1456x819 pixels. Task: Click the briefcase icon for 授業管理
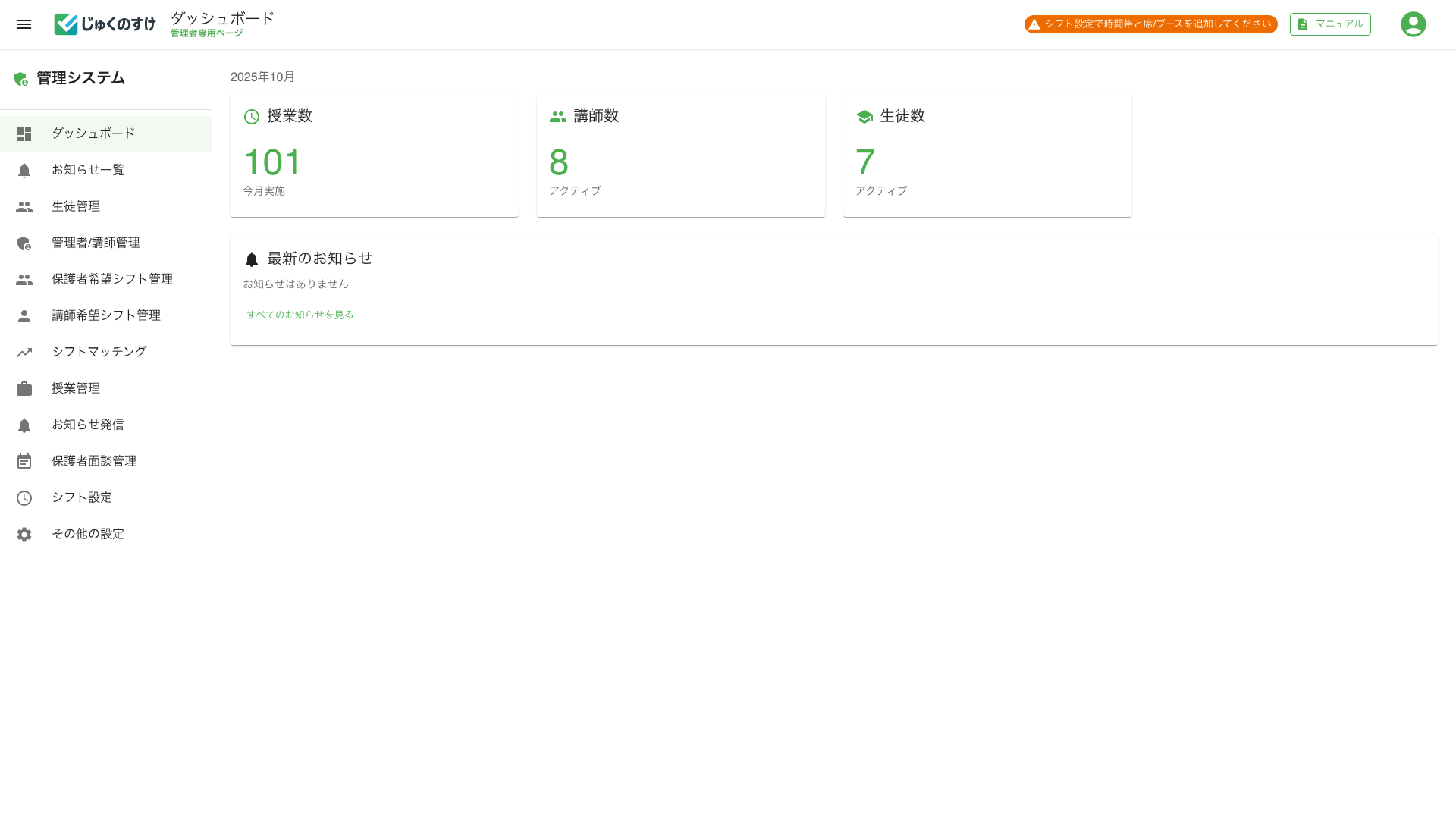[x=24, y=389]
